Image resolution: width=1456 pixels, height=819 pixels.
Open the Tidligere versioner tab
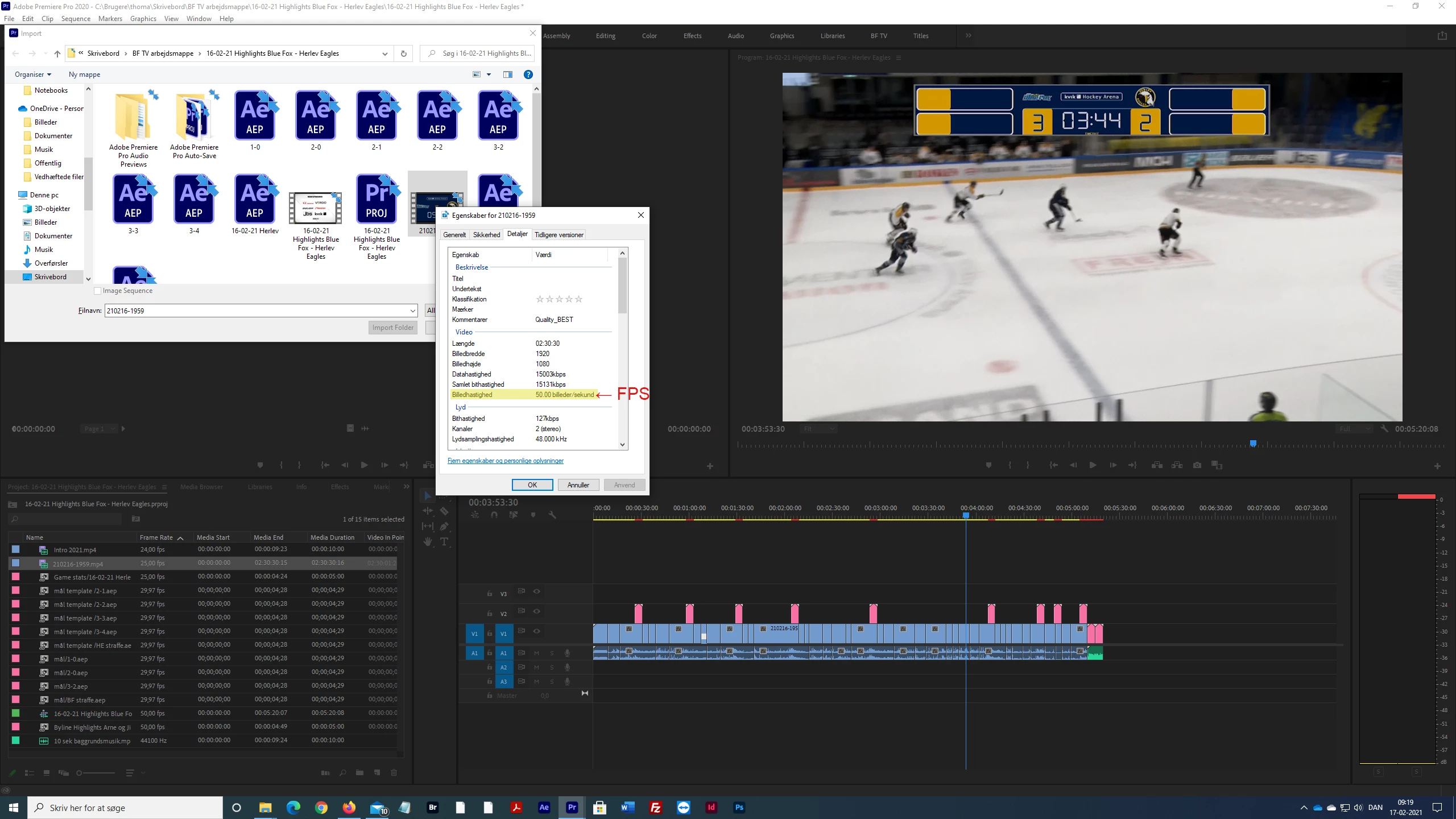(x=559, y=234)
